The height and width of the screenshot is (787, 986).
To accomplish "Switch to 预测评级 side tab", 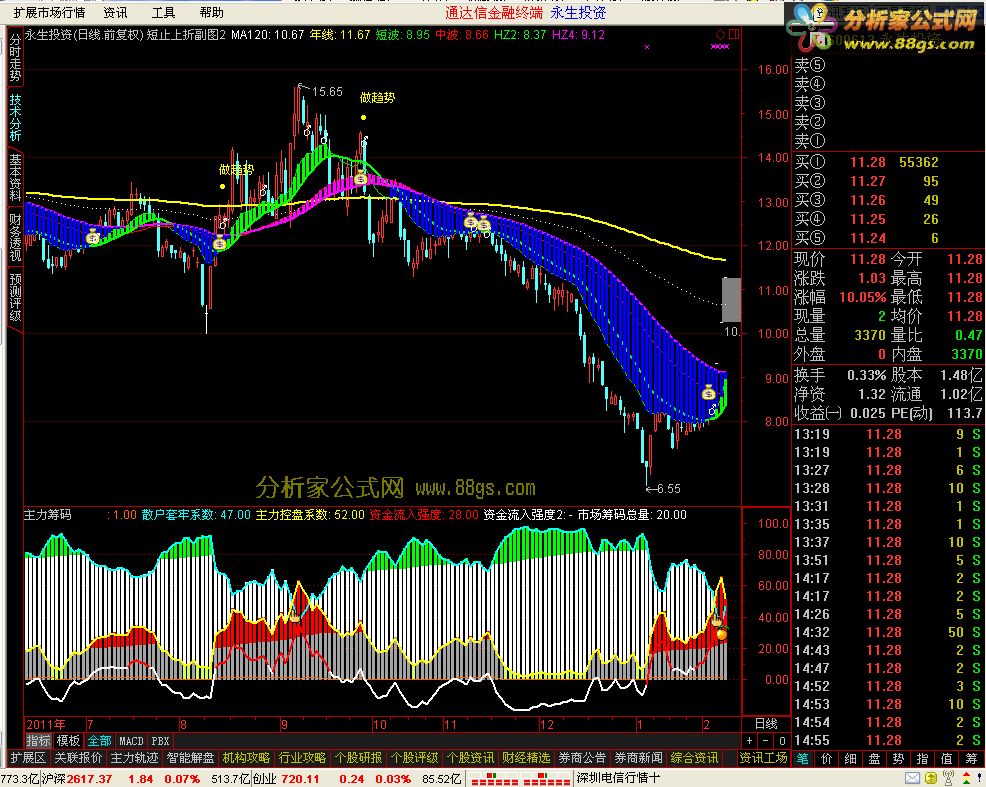I will tap(15, 297).
